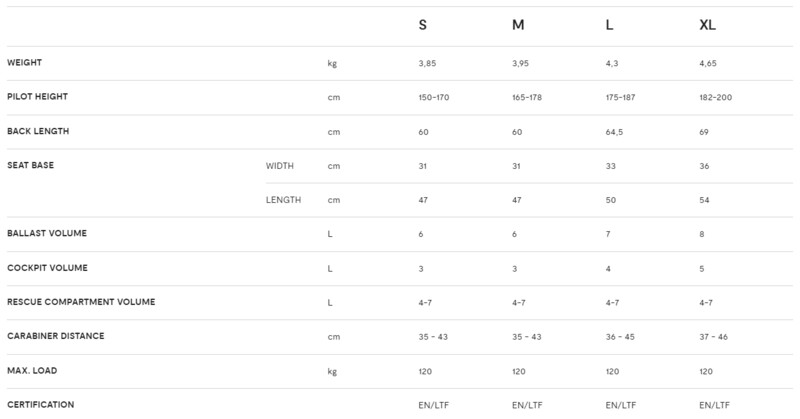The height and width of the screenshot is (419, 800).
Task: Select the M size column header
Action: point(518,25)
